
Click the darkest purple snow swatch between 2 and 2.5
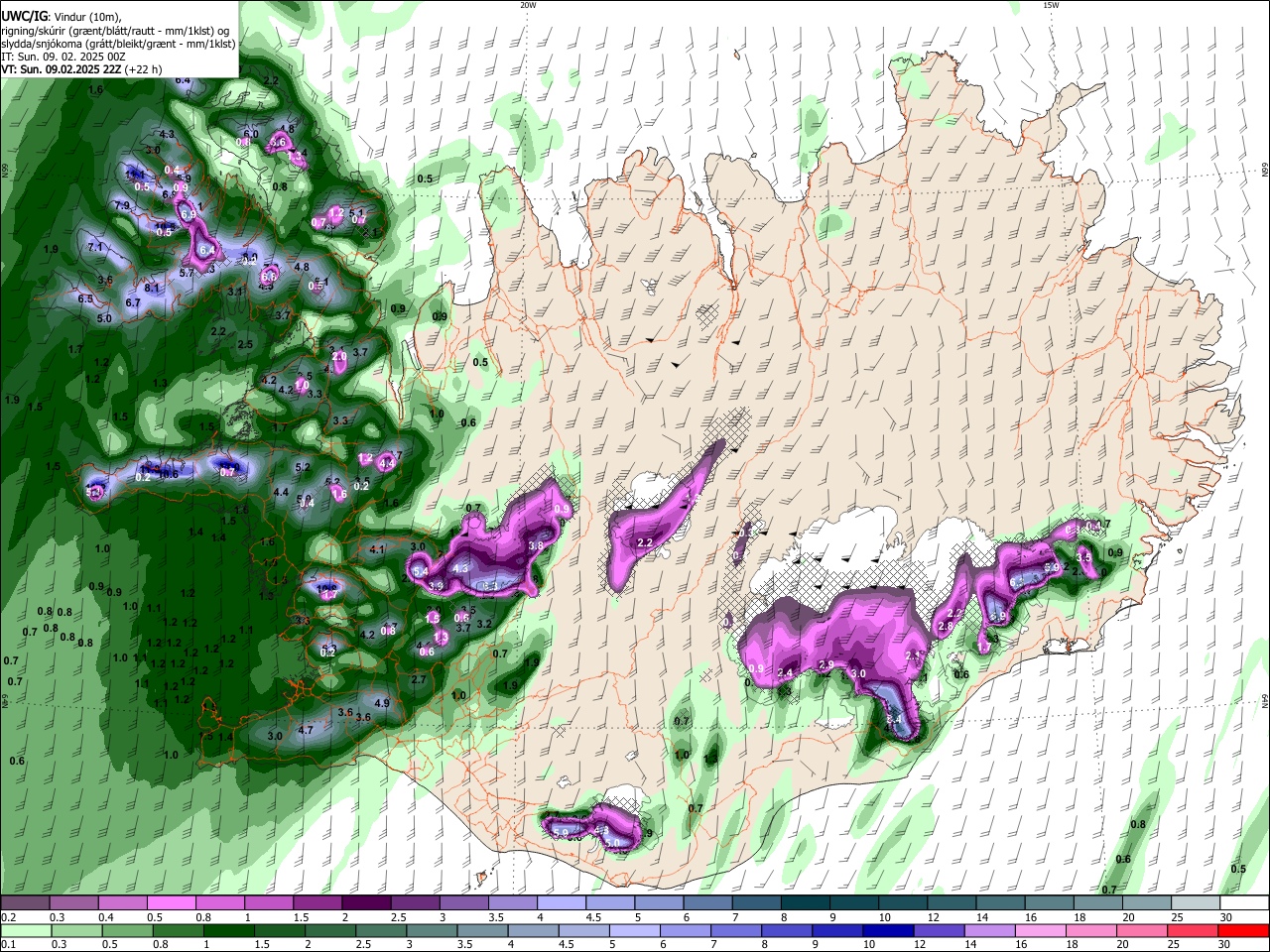tap(366, 903)
